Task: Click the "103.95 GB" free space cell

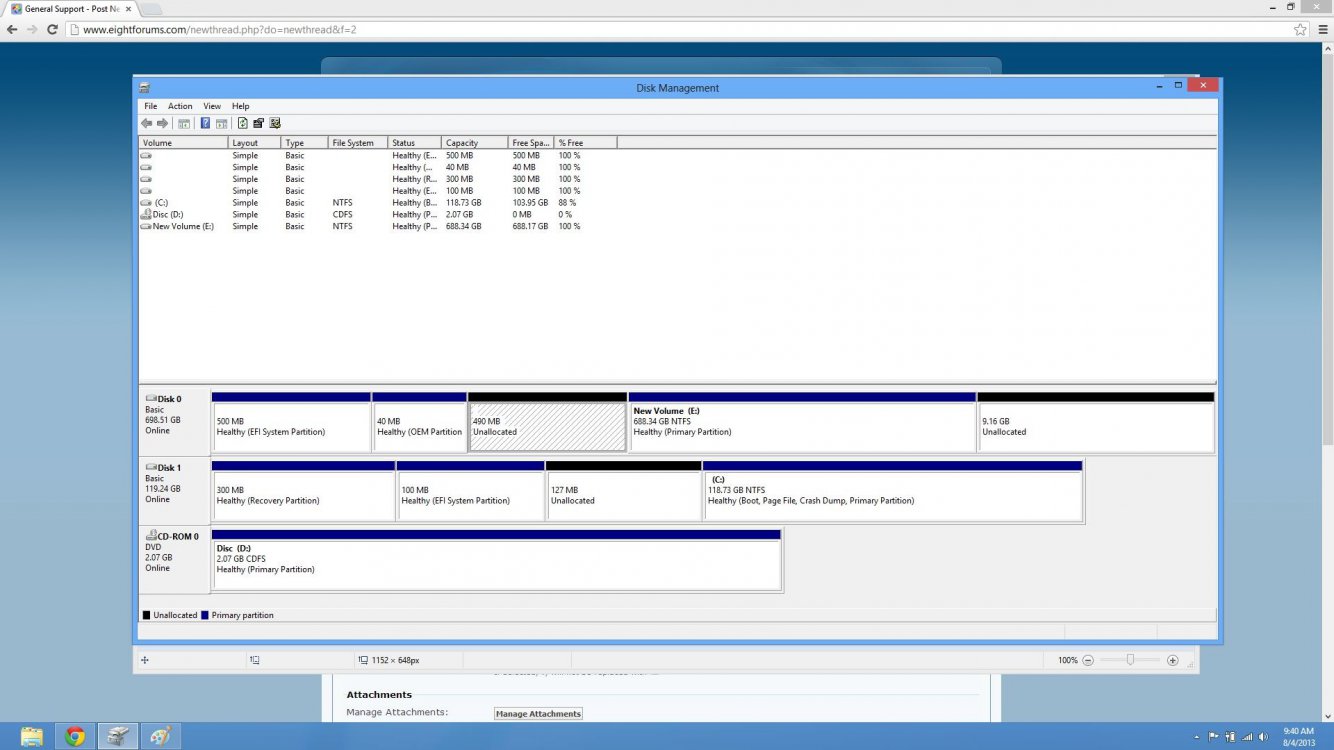Action: pos(530,203)
